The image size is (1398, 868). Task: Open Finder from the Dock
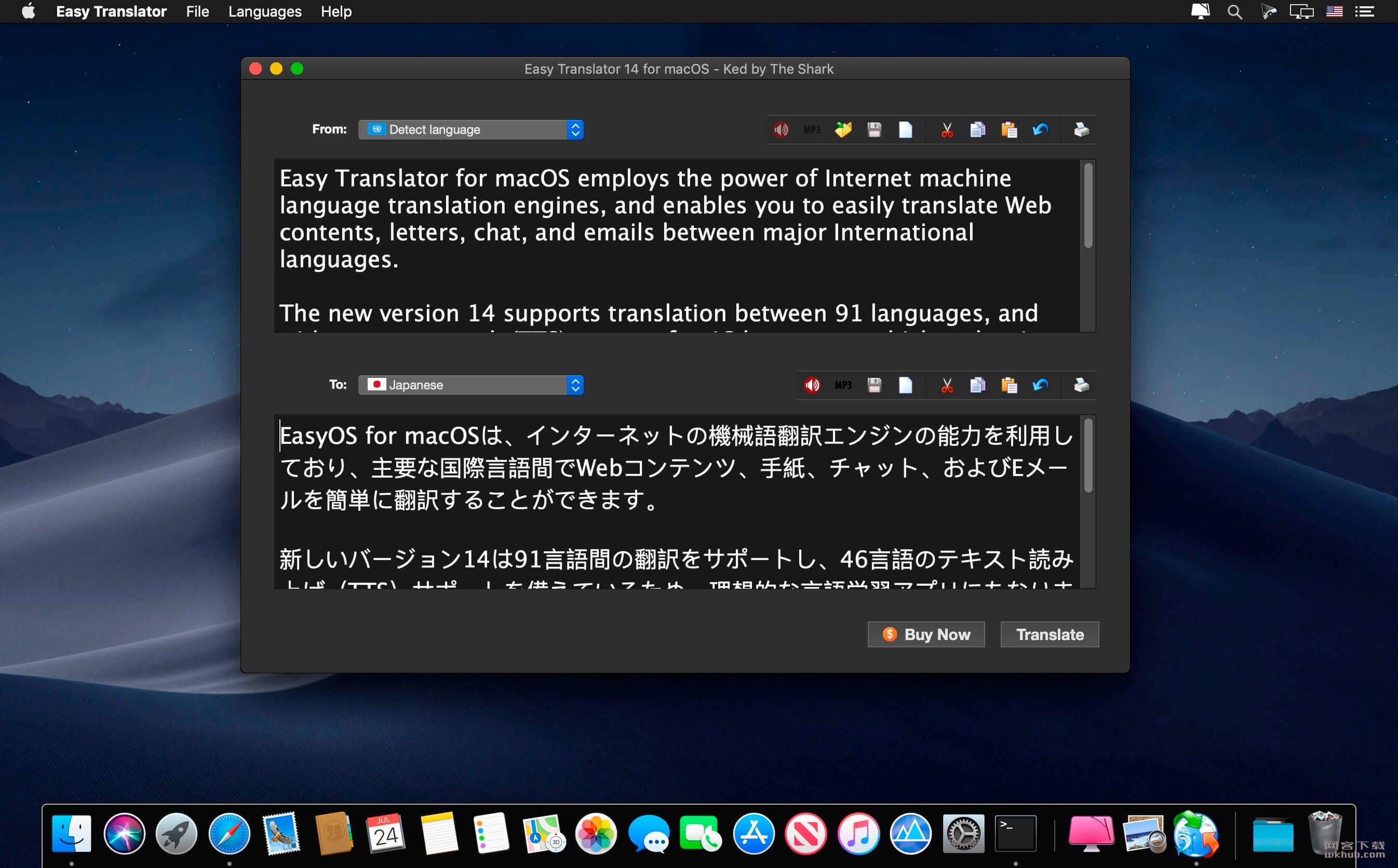71,834
